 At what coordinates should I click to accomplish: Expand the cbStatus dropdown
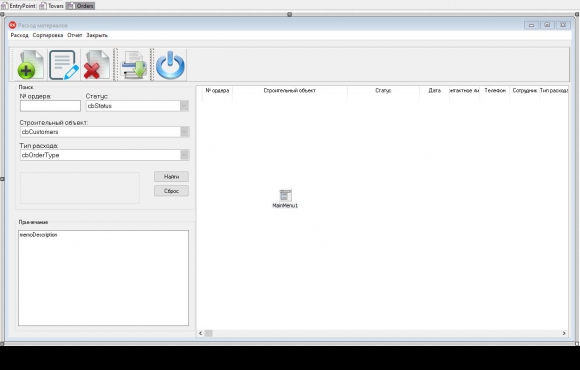click(x=184, y=106)
